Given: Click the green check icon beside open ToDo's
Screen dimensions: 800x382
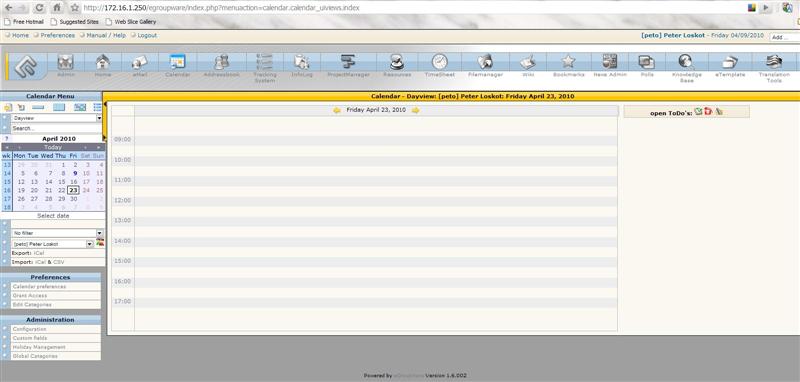Looking at the screenshot, I should tap(698, 111).
